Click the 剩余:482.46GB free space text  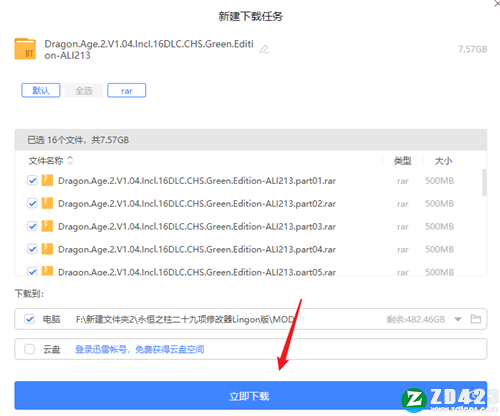coord(416,319)
